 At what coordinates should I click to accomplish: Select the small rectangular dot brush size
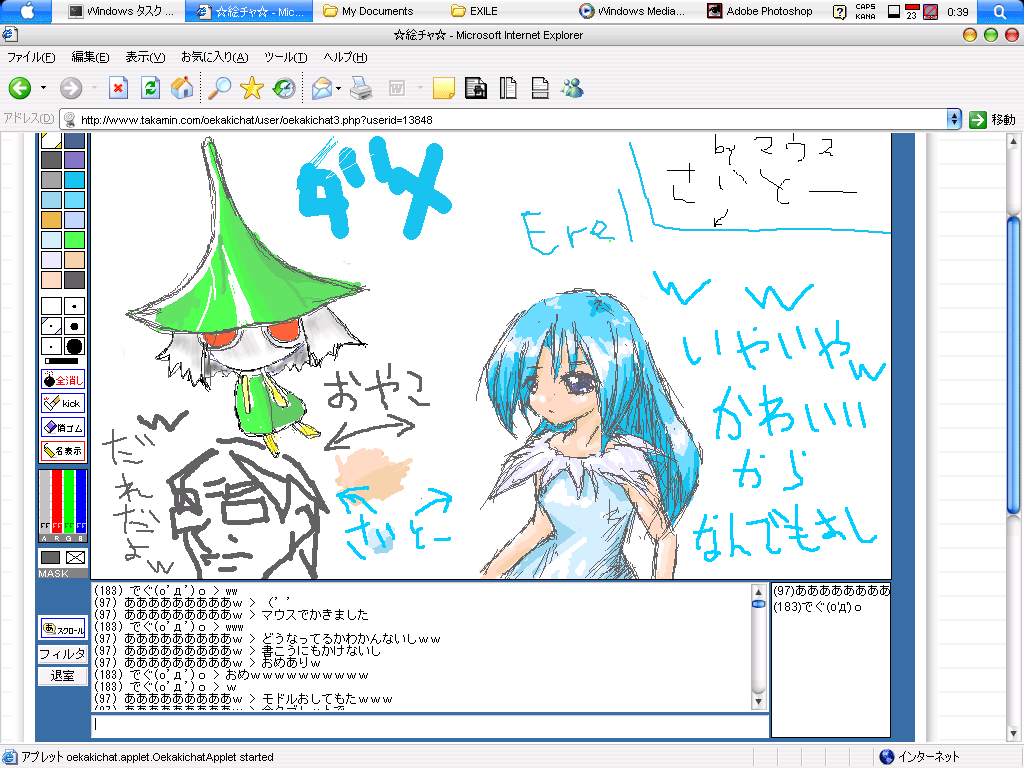point(74,306)
